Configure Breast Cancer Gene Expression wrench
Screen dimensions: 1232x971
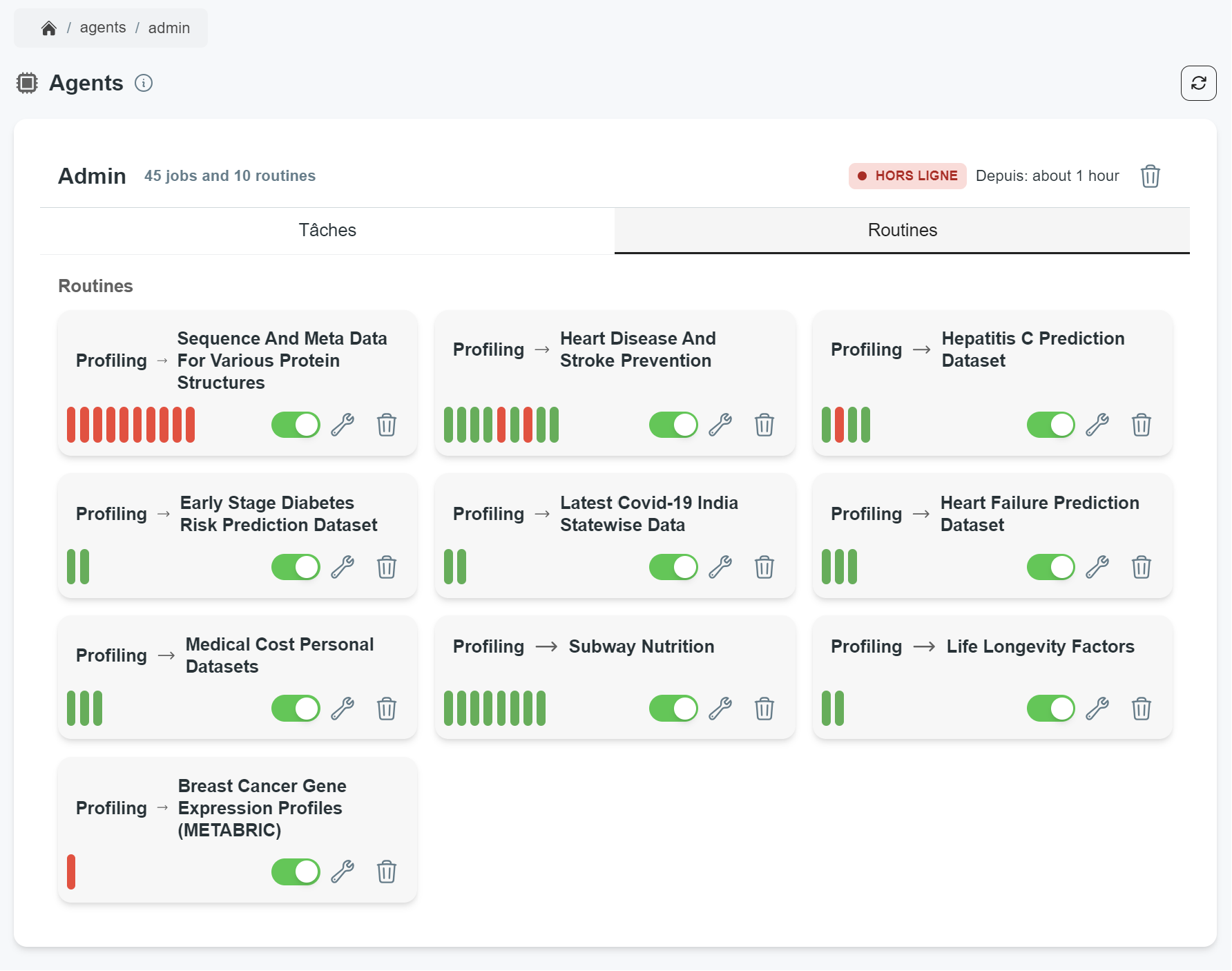tap(343, 872)
